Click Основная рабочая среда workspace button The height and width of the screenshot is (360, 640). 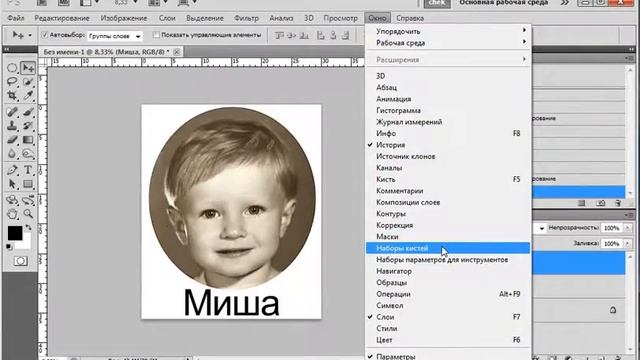click(503, 2)
